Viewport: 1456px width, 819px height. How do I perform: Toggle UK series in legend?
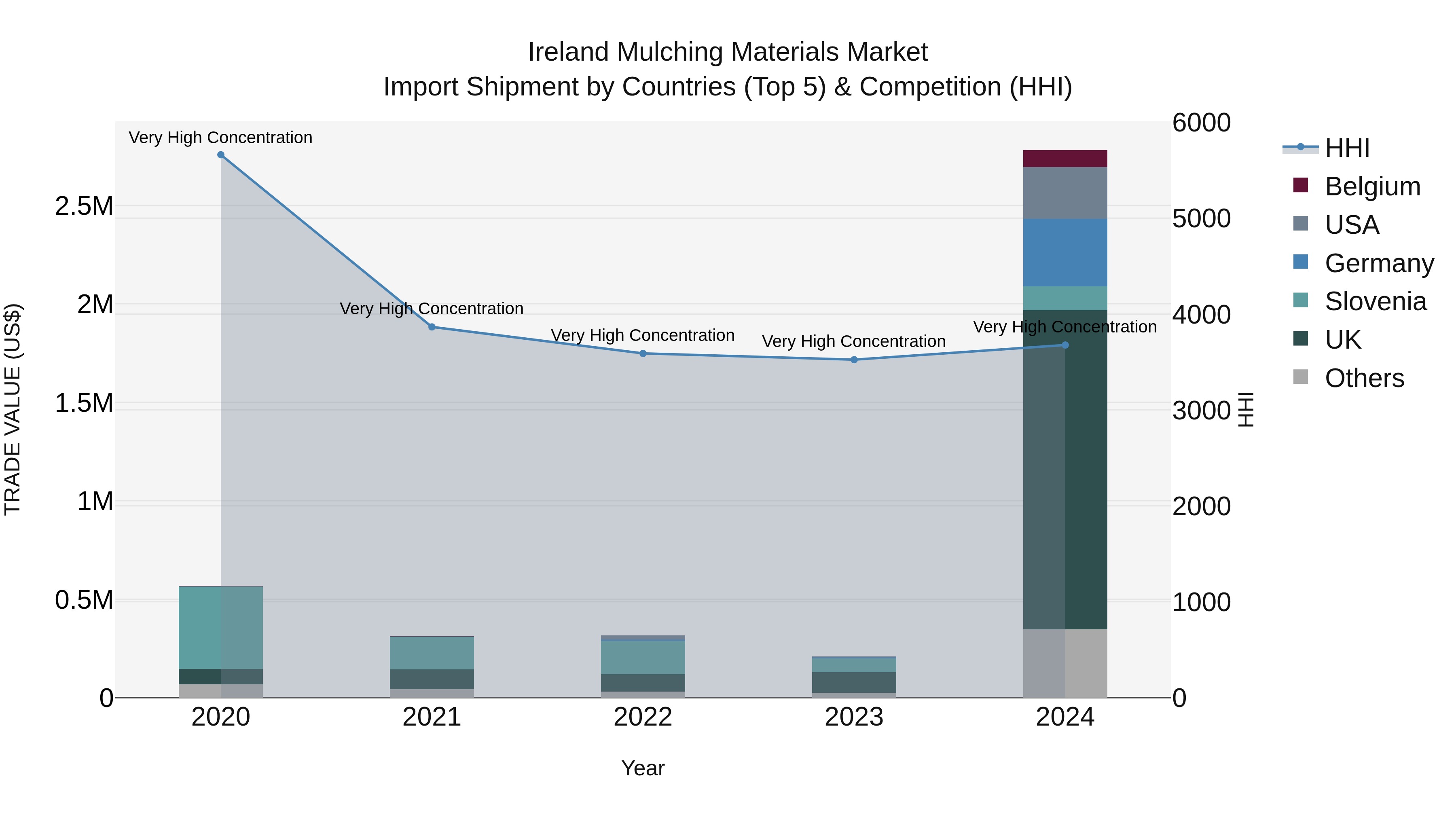click(1327, 340)
